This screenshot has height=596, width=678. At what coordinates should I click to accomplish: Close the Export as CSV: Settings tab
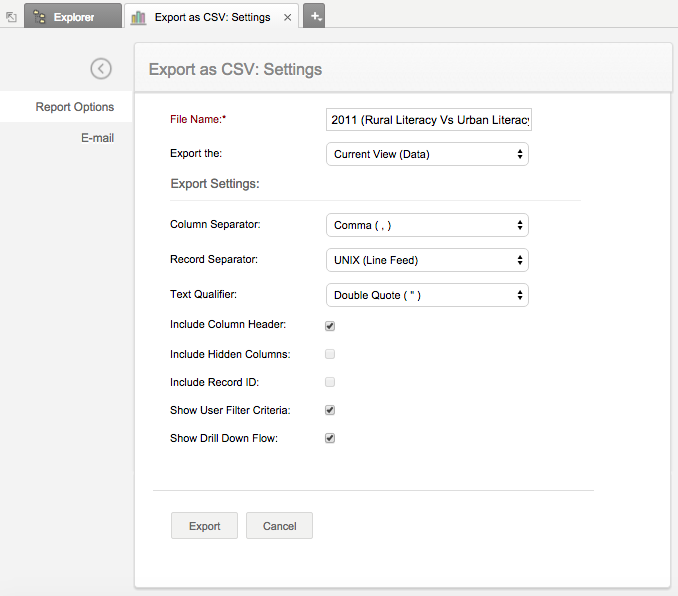pos(288,17)
